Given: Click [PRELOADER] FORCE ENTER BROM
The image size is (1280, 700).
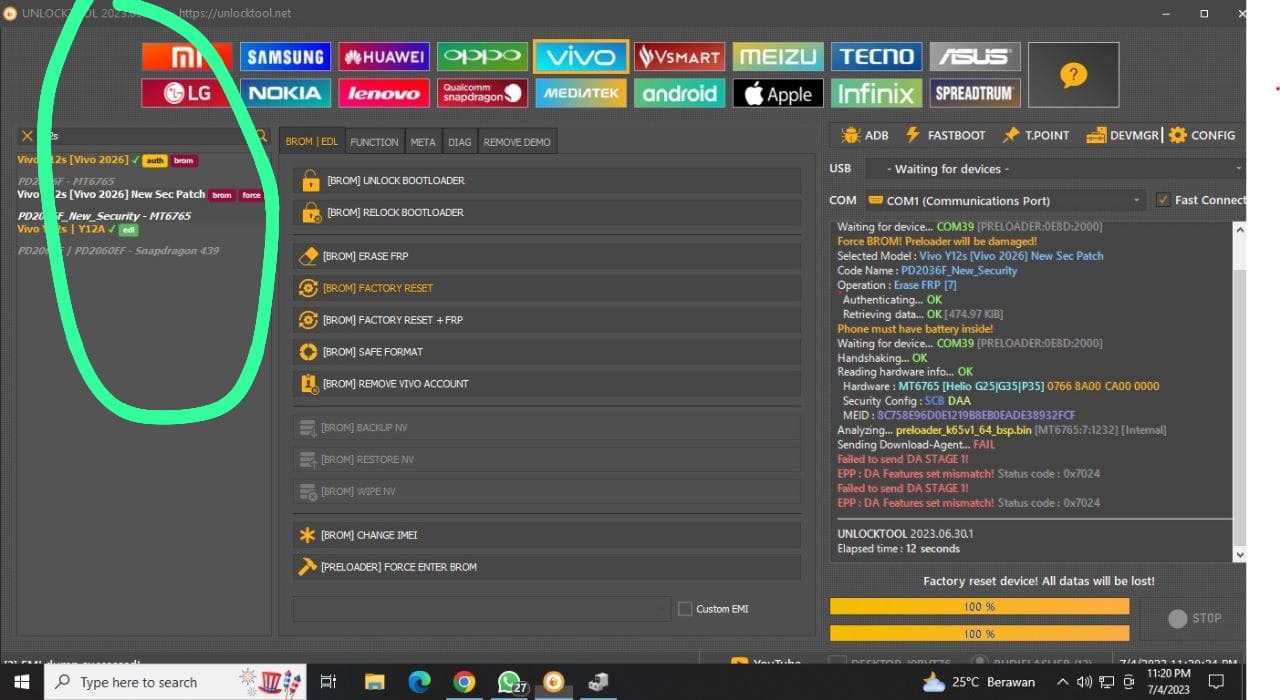Looking at the screenshot, I should 547,567.
